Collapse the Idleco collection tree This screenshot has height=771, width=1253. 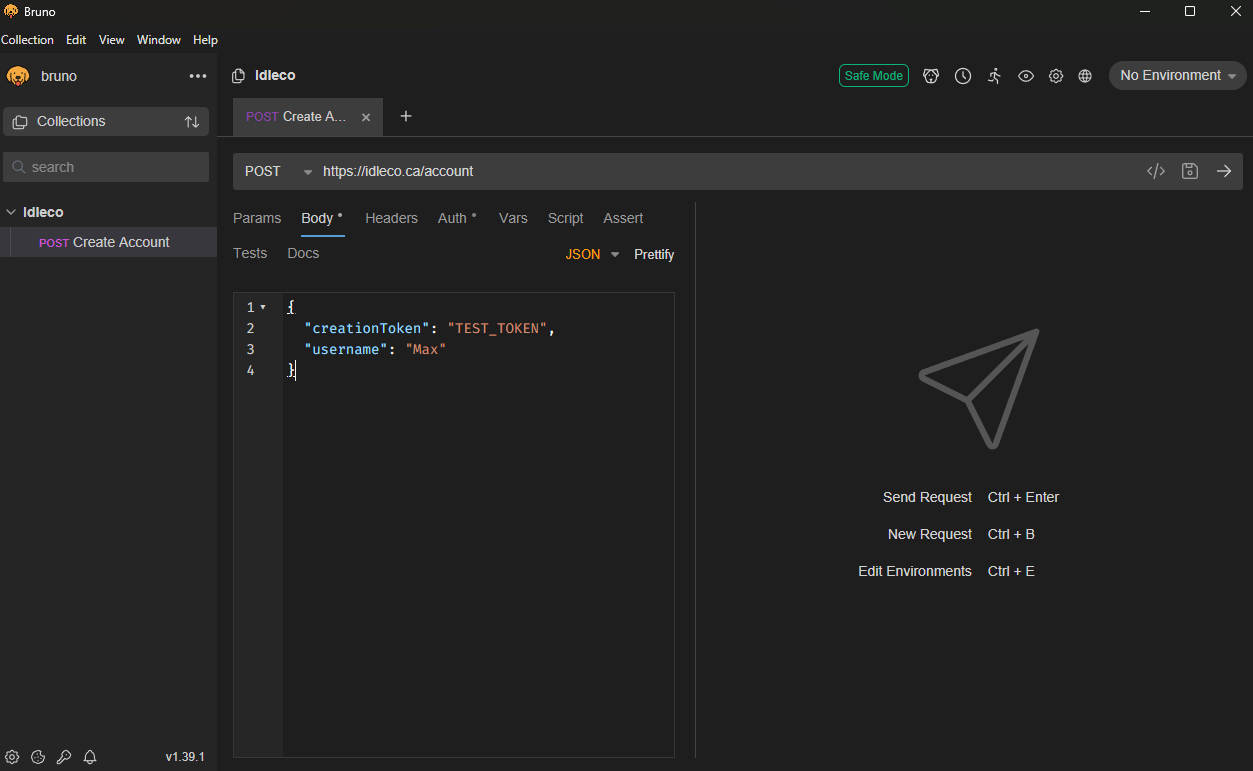(x=11, y=212)
